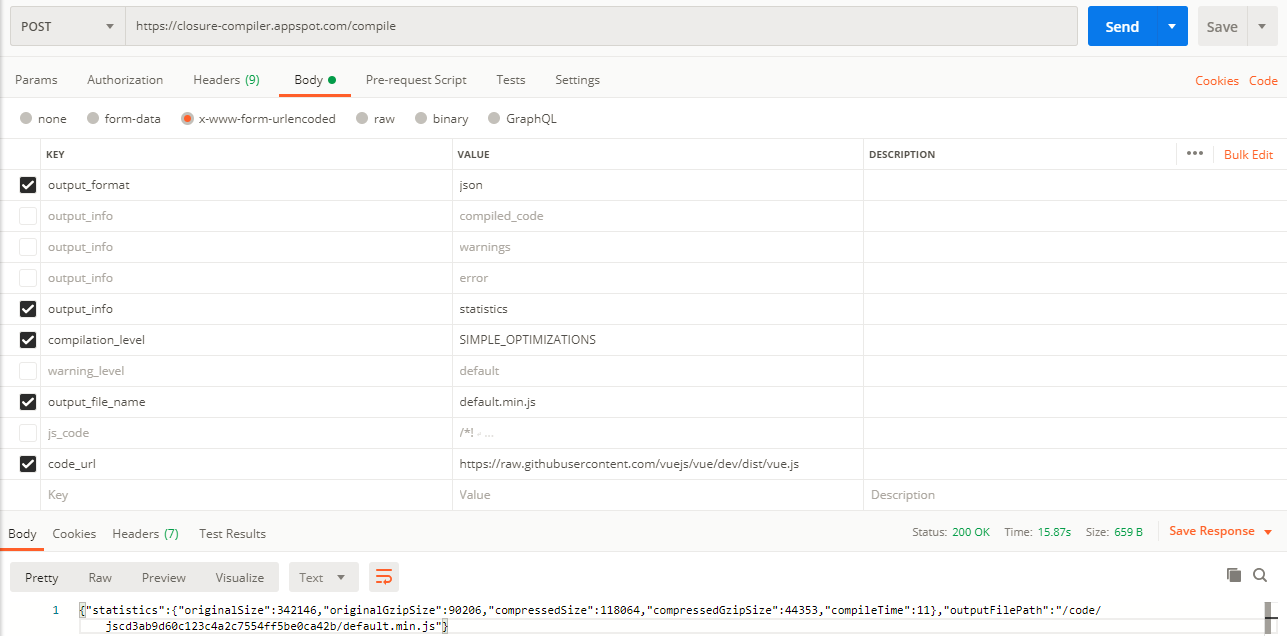Click the Save button

pos(1222,26)
